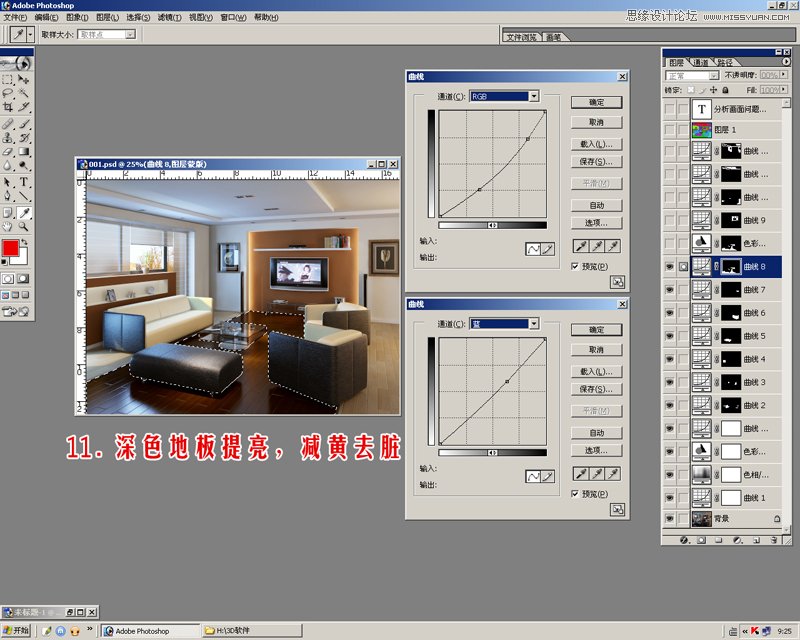Click 选项... in the blue channel curves dialog
Viewport: 800px width, 640px height.
pyautogui.click(x=596, y=451)
